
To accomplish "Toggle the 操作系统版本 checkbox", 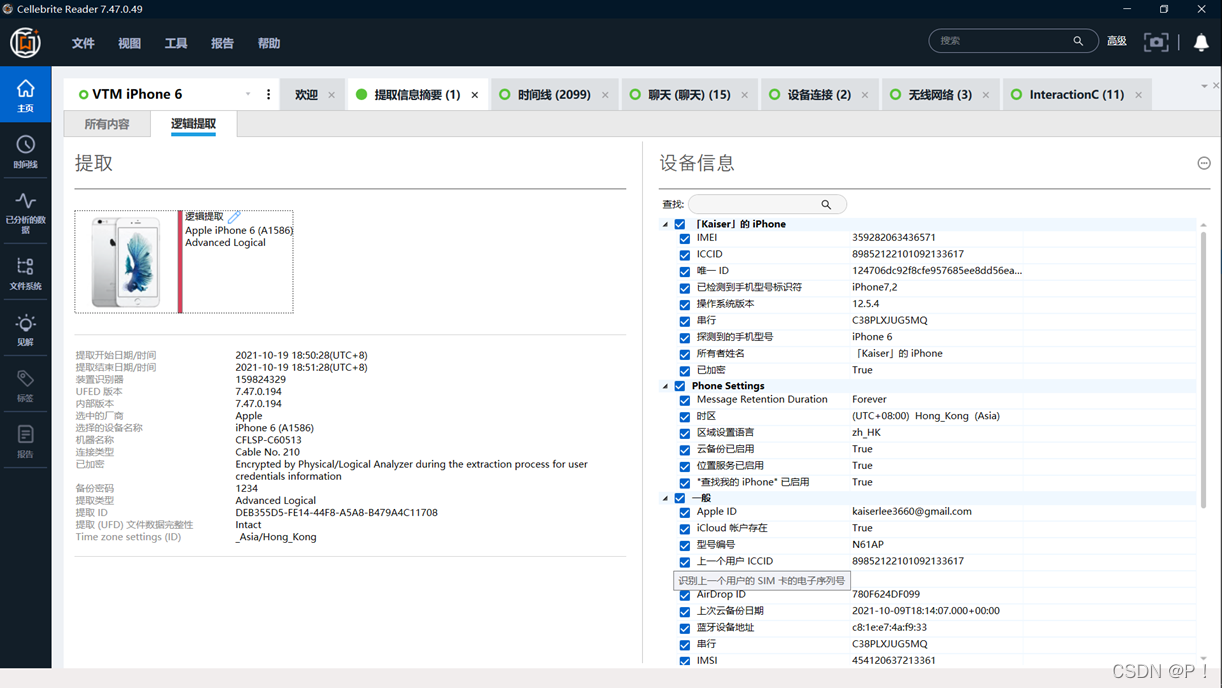I will point(685,305).
